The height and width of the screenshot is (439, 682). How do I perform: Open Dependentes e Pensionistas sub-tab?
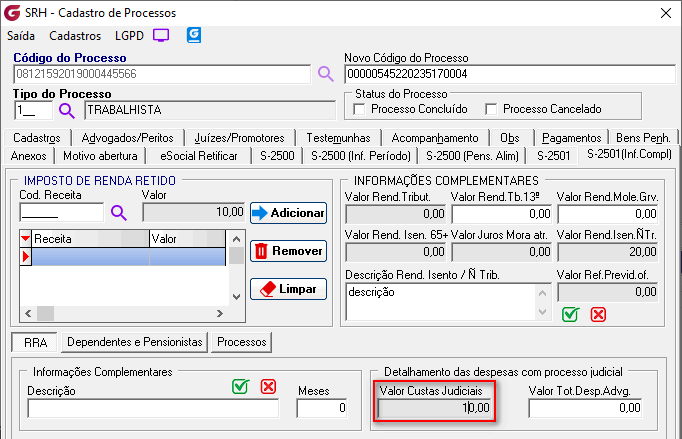(134, 342)
